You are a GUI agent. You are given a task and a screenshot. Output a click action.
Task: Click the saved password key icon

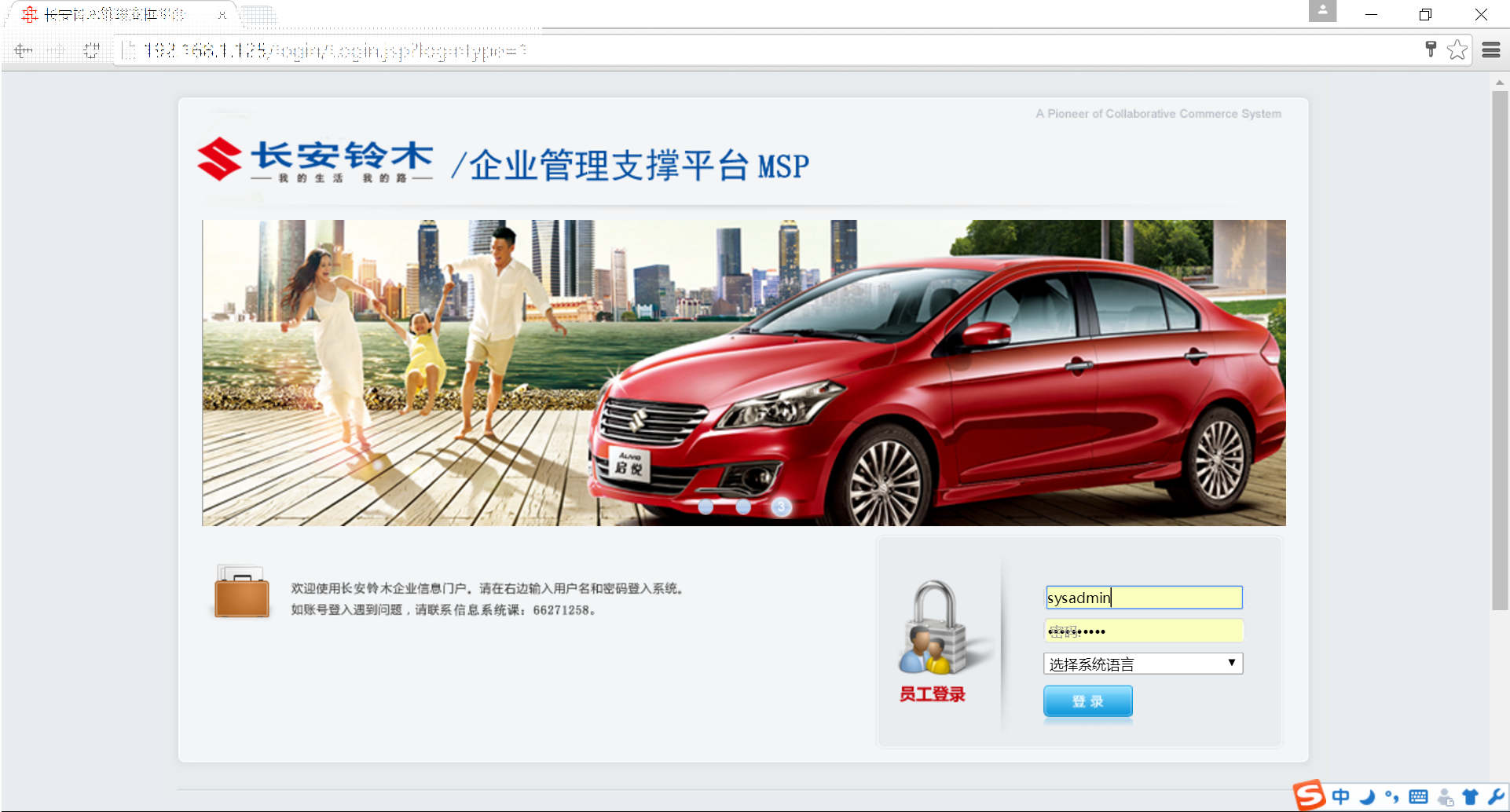coord(1431,49)
